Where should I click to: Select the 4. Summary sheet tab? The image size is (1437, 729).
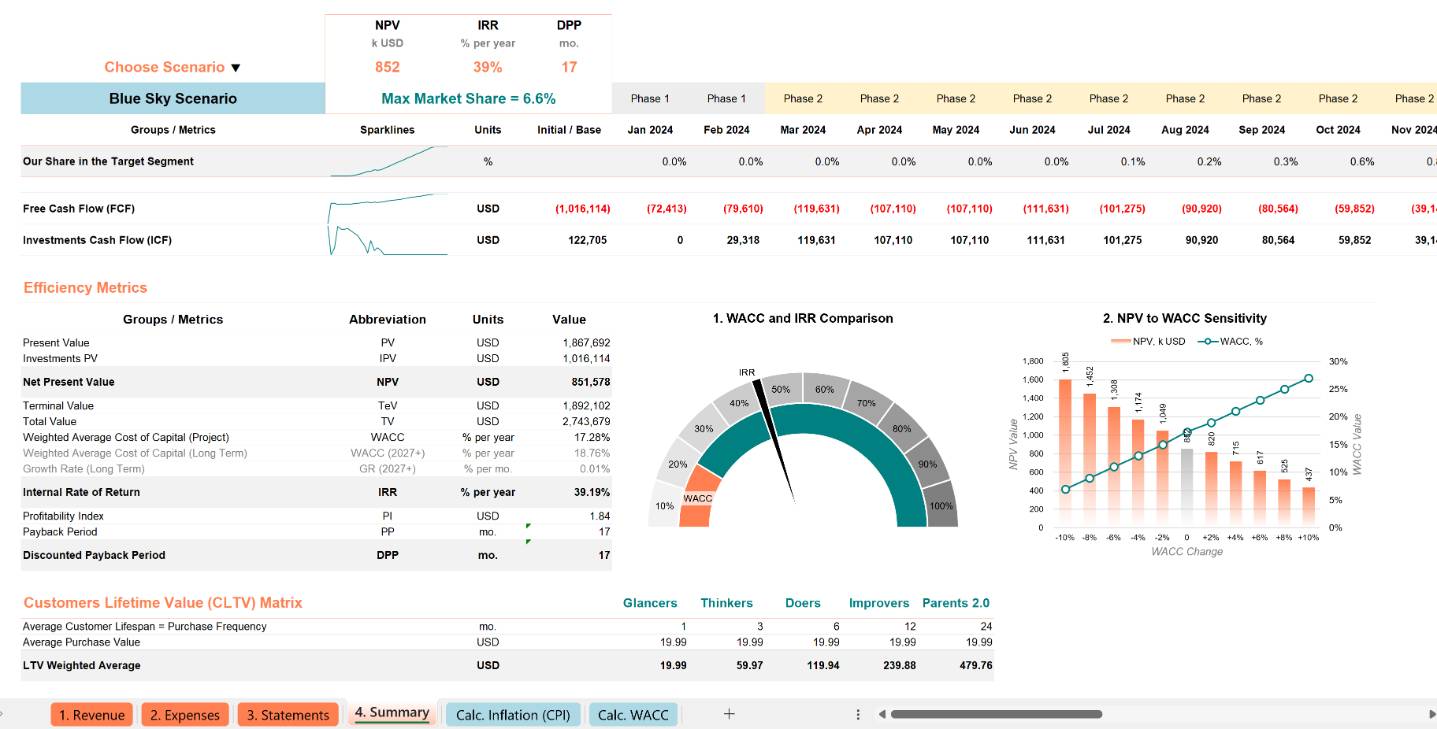coord(392,713)
